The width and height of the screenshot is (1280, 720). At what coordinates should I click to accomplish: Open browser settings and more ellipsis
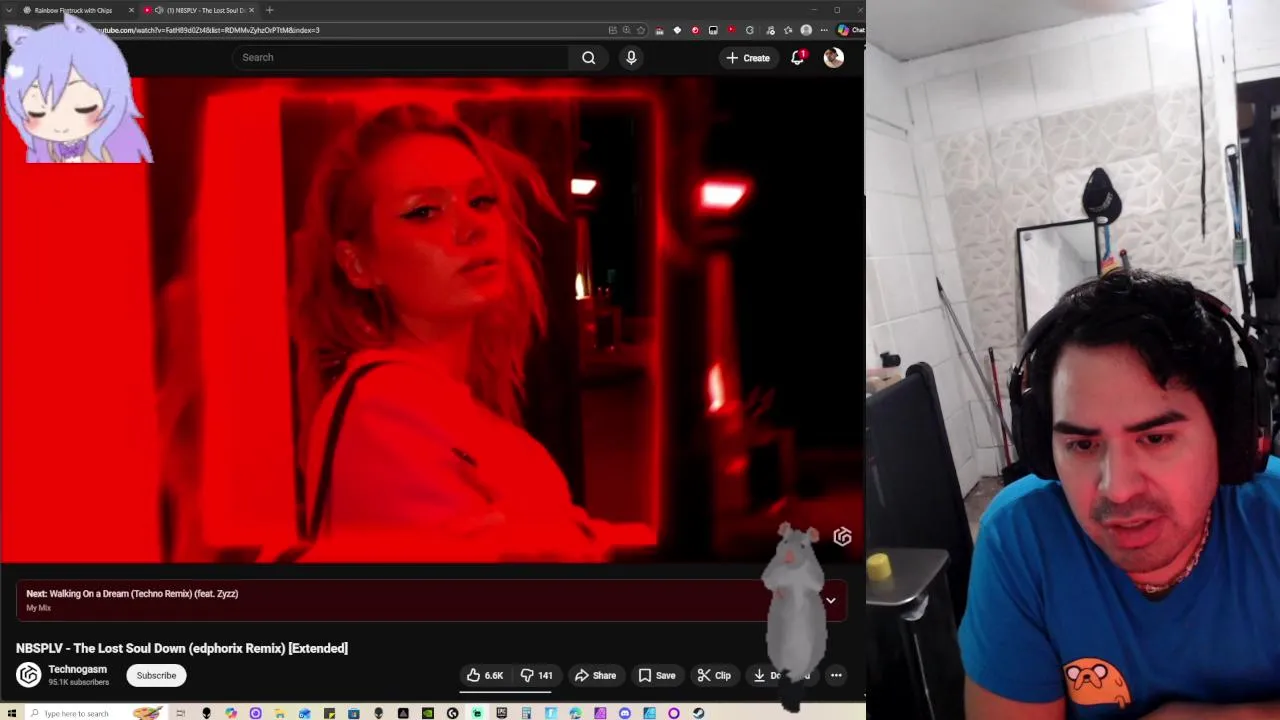[824, 30]
